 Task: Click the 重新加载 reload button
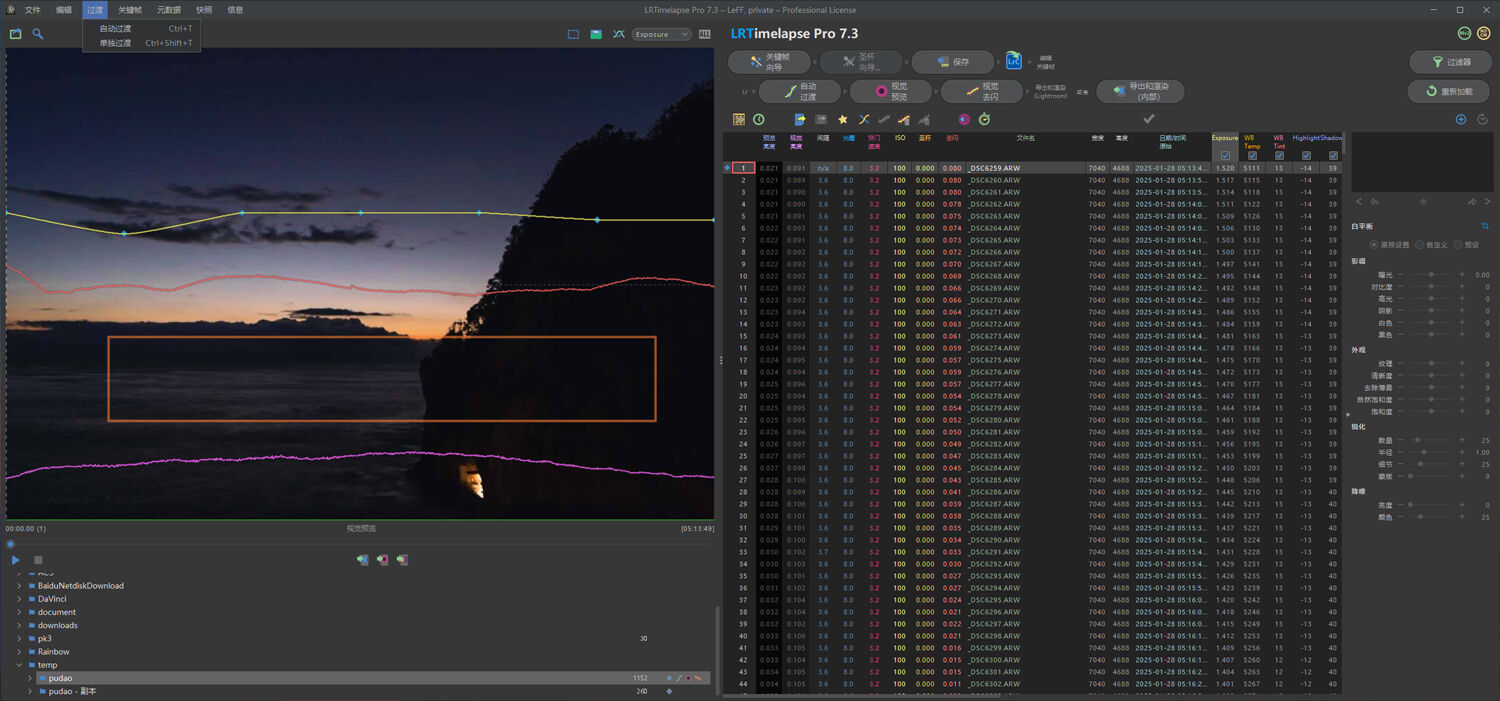(1448, 91)
